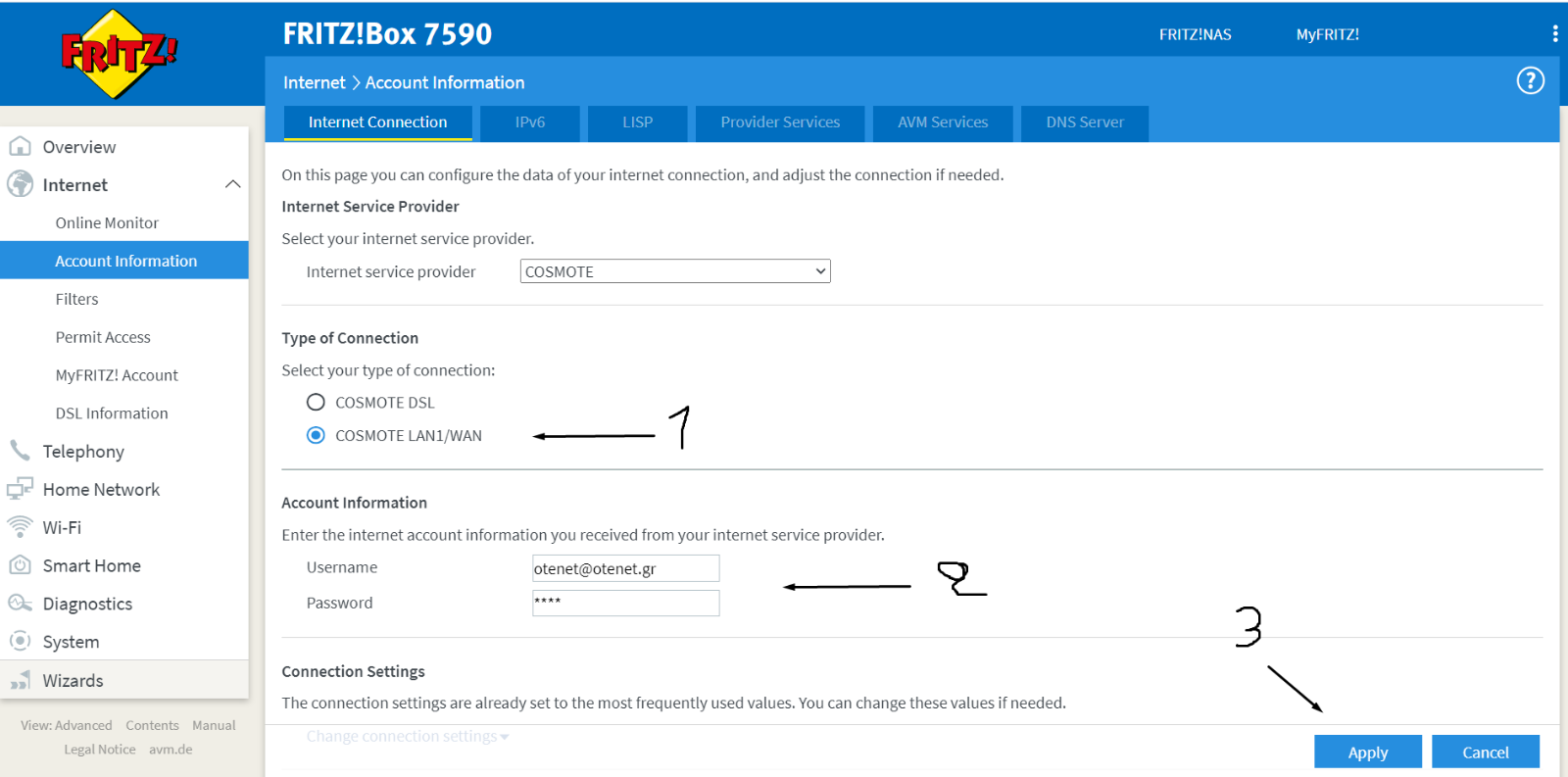The height and width of the screenshot is (777, 1568).
Task: Select the COSMOTE DSL radio button
Action: tap(316, 403)
